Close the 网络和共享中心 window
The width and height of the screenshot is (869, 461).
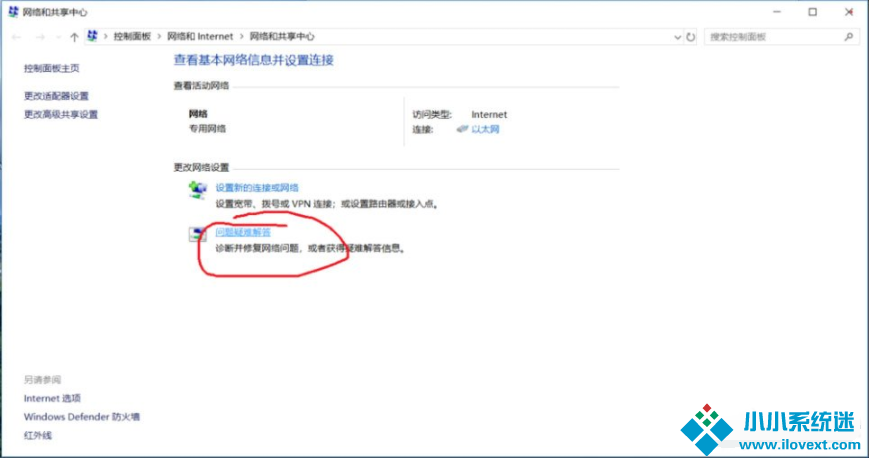pyautogui.click(x=848, y=12)
